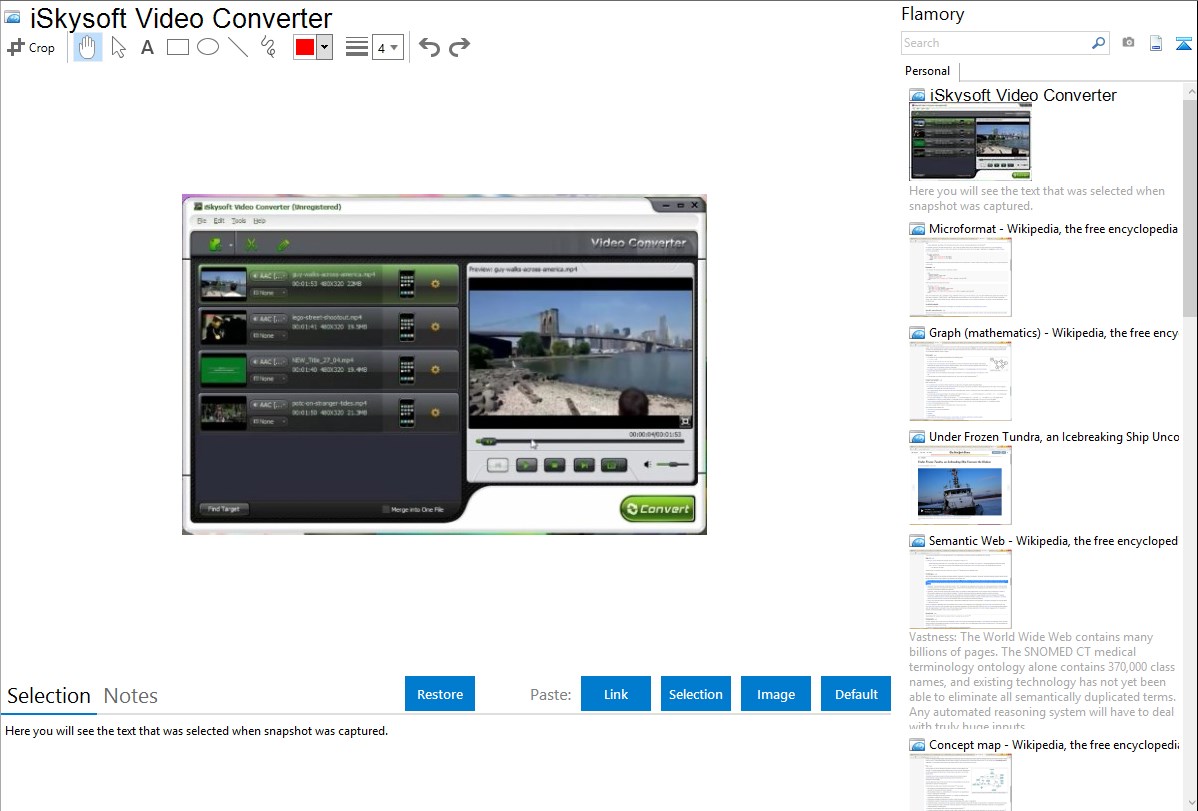Open the iSkysoft Video Converter thumbnail in the sidebar

(x=970, y=142)
